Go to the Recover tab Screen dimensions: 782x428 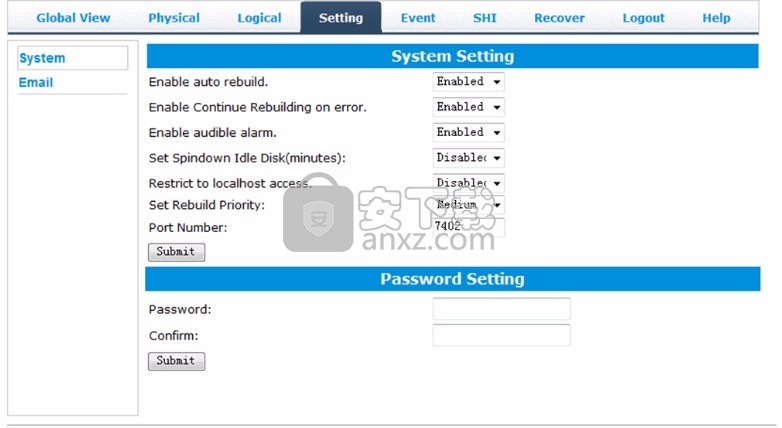coord(559,18)
